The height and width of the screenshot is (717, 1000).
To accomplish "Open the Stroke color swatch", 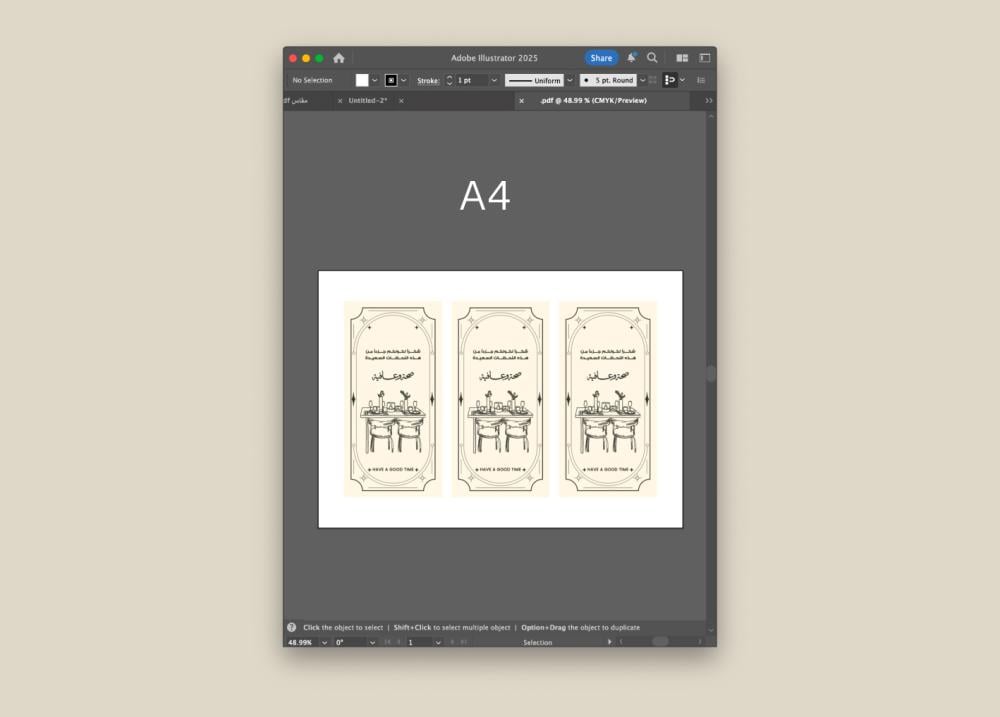I will tap(391, 80).
